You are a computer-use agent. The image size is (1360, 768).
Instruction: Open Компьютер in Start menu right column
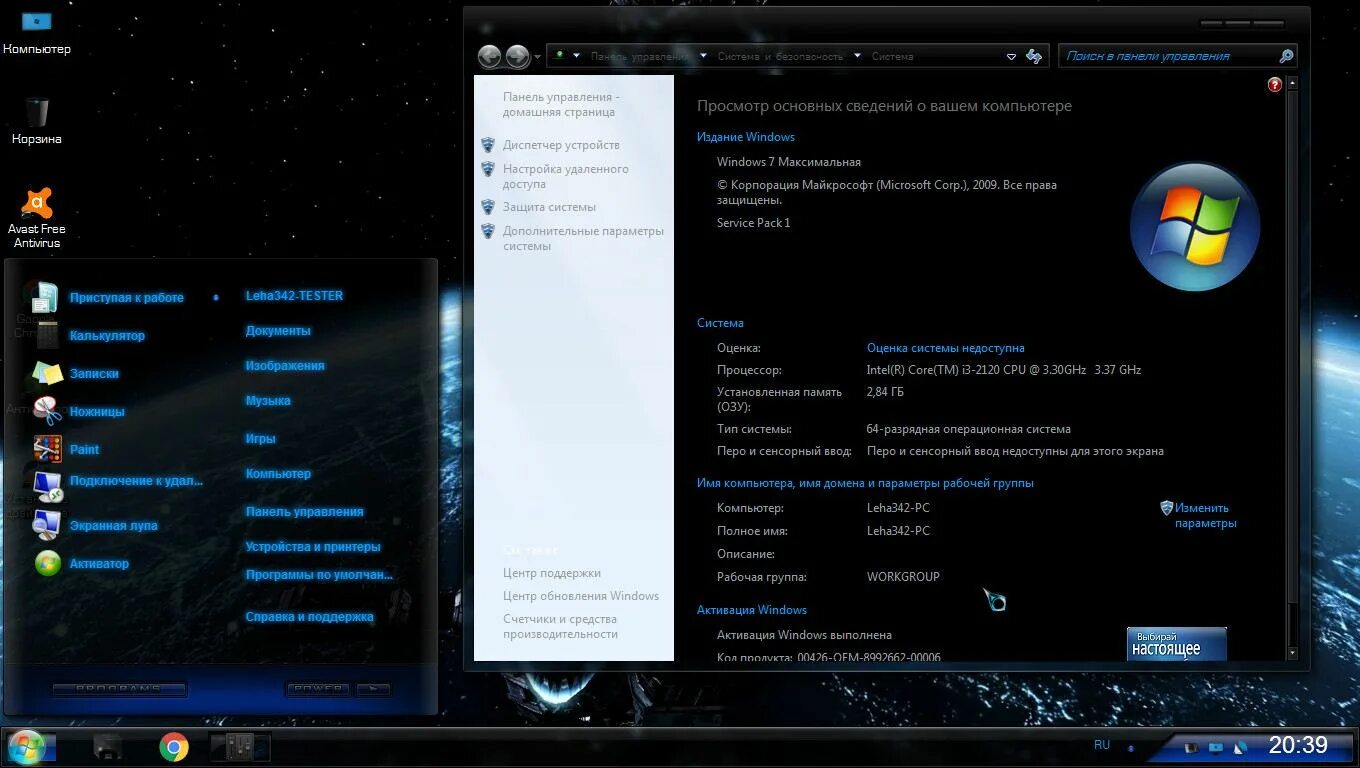(278, 474)
